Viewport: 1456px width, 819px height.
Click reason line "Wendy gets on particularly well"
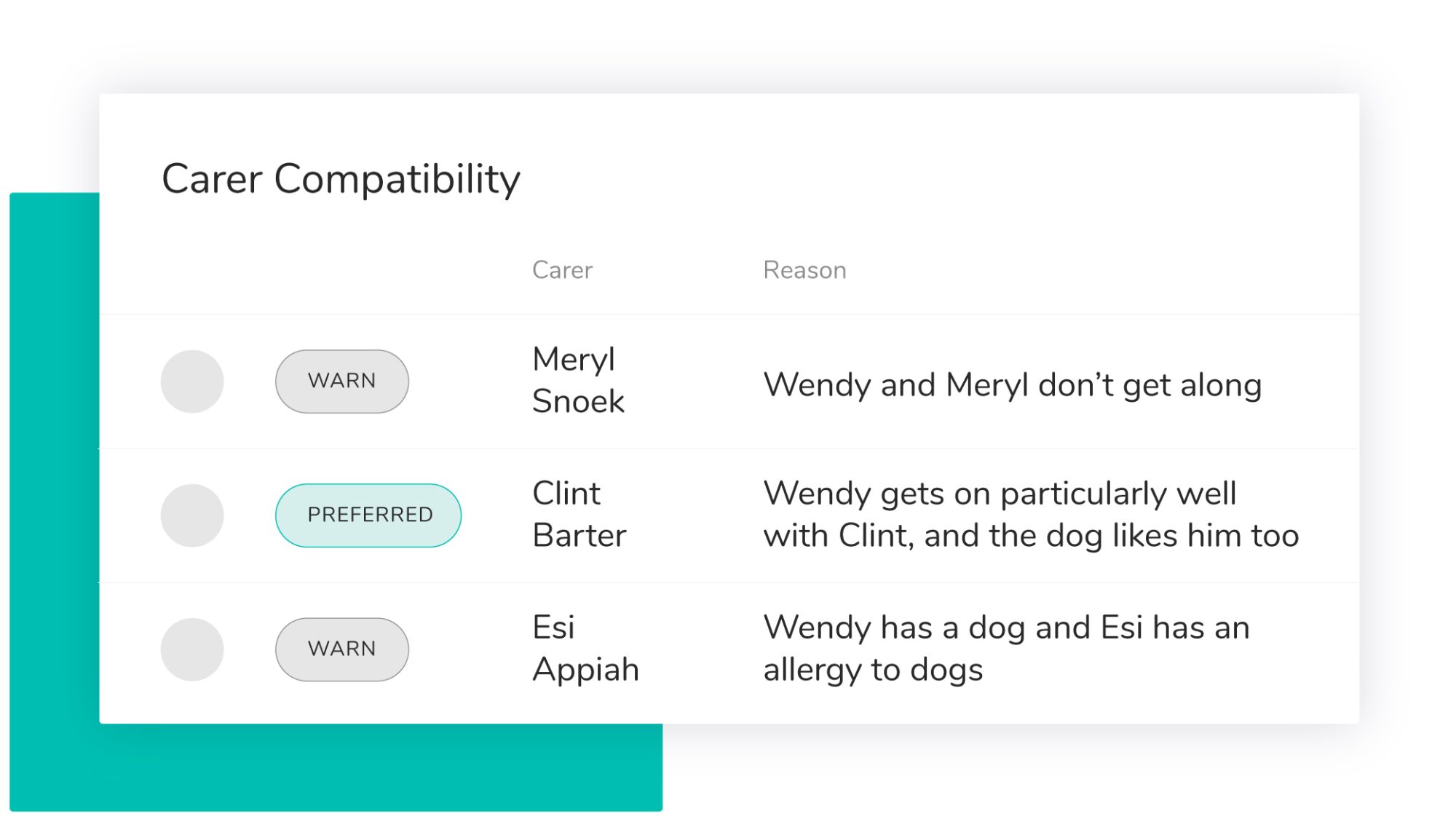(1000, 494)
